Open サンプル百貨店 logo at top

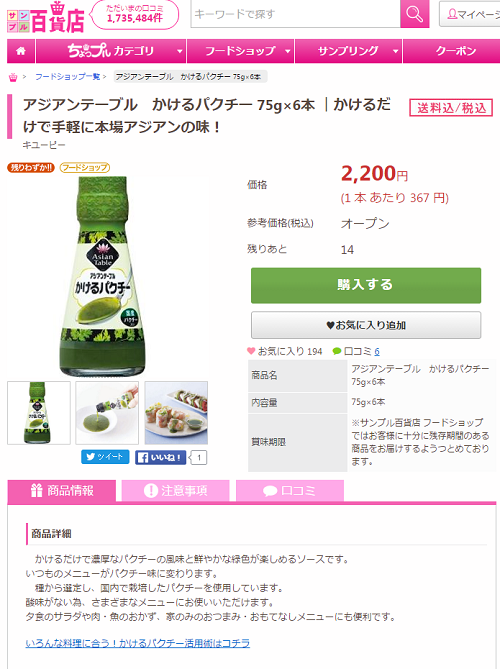pos(46,17)
